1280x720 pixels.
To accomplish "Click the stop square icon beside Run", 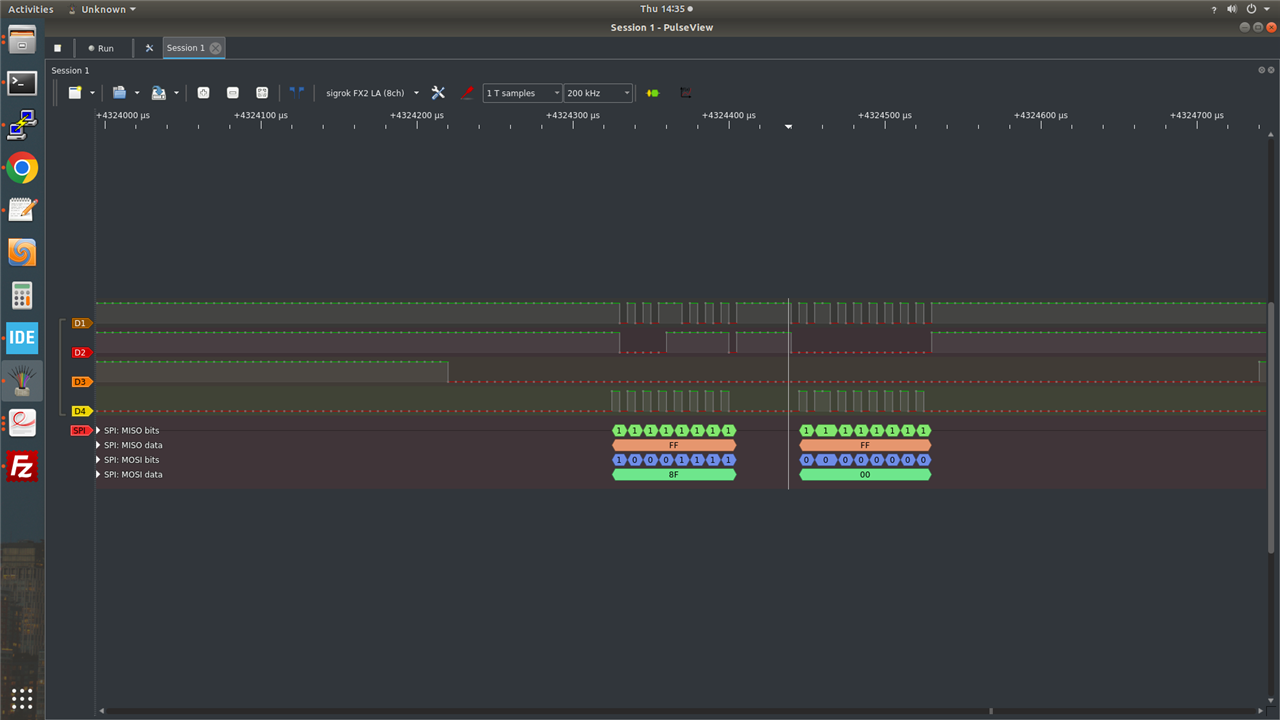I will coord(58,48).
